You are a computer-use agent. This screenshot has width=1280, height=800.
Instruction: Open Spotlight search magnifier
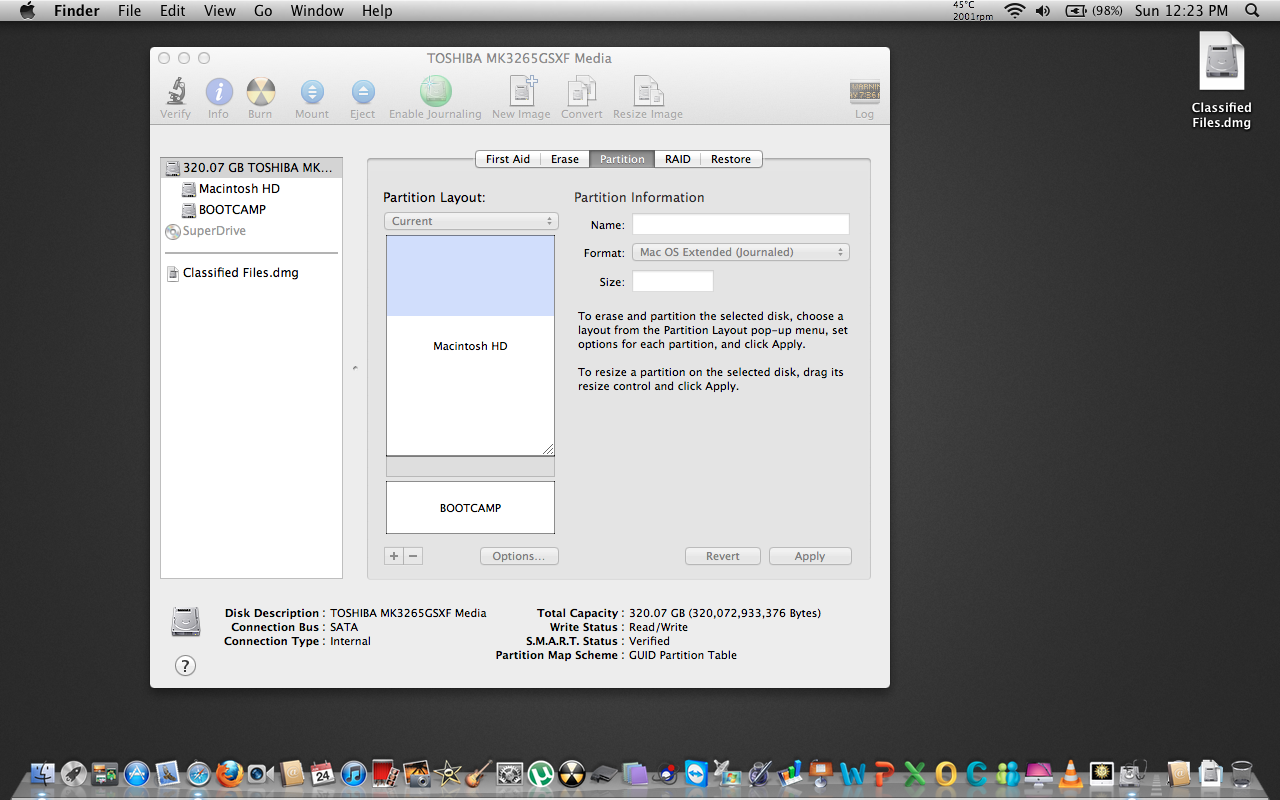tap(1252, 11)
